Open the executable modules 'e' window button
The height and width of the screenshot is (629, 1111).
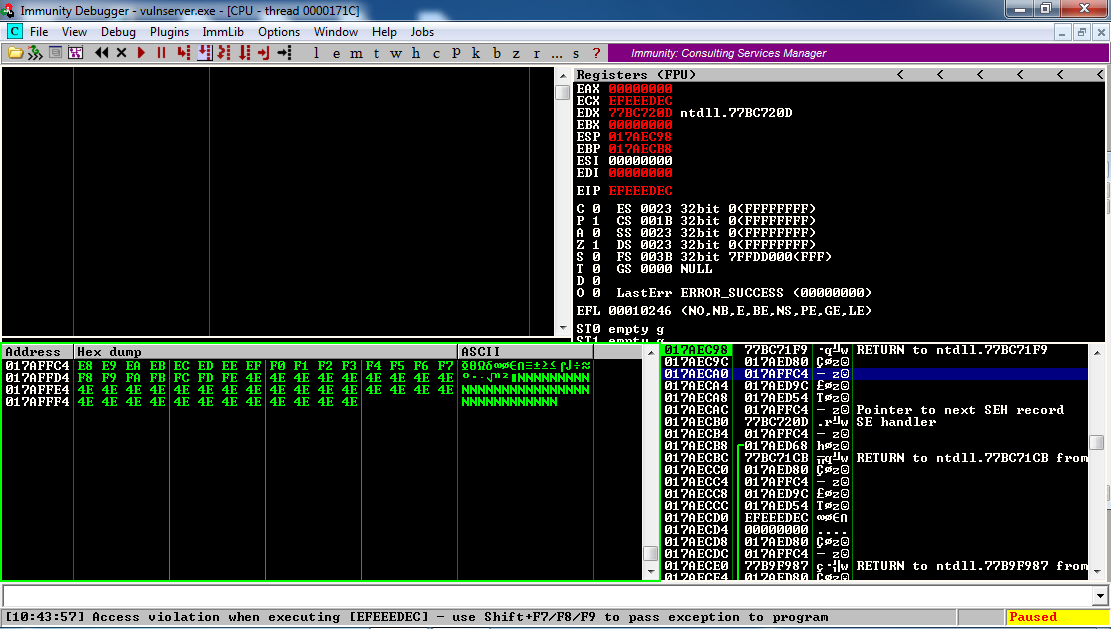pos(335,53)
